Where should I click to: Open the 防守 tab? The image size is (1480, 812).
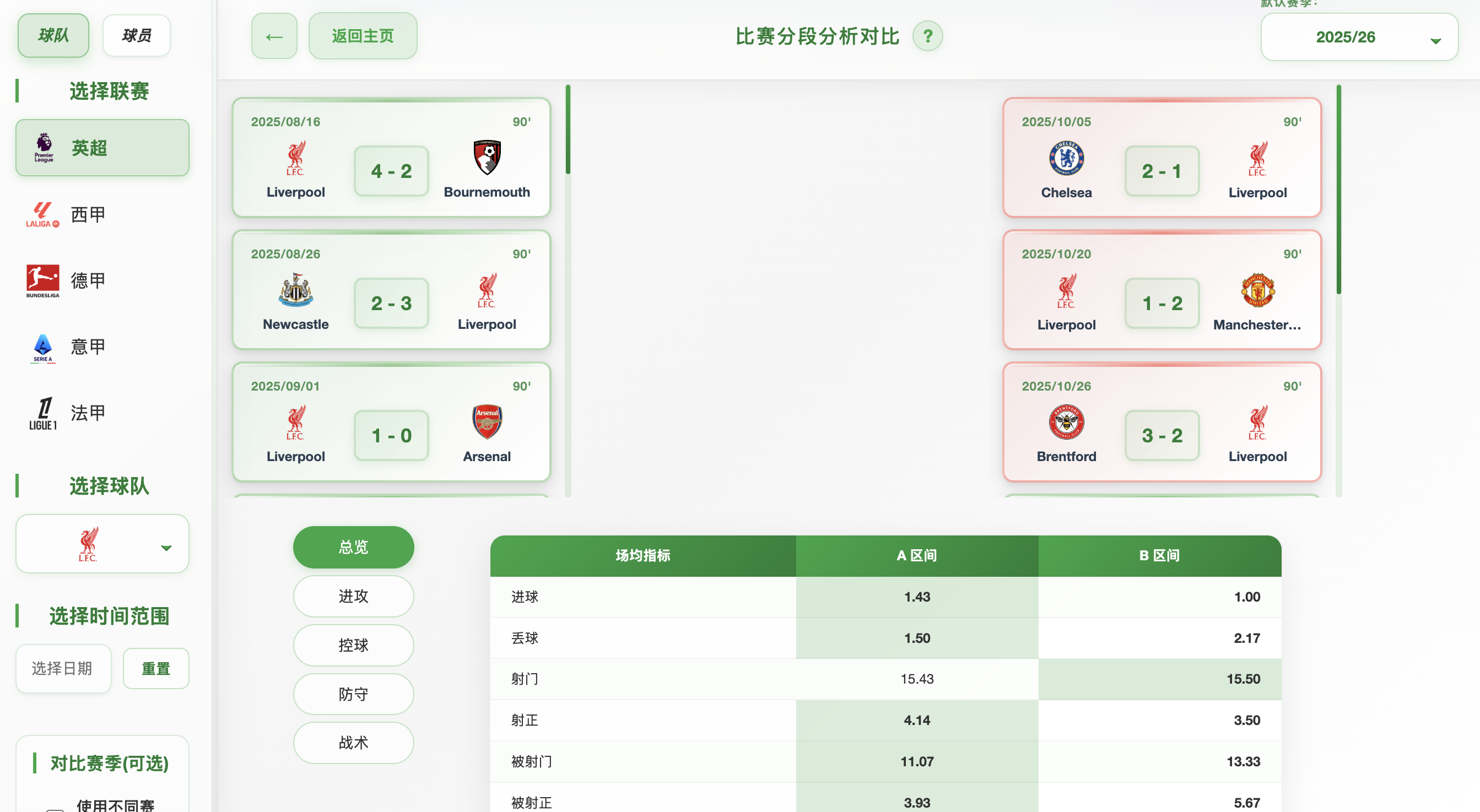pos(353,694)
